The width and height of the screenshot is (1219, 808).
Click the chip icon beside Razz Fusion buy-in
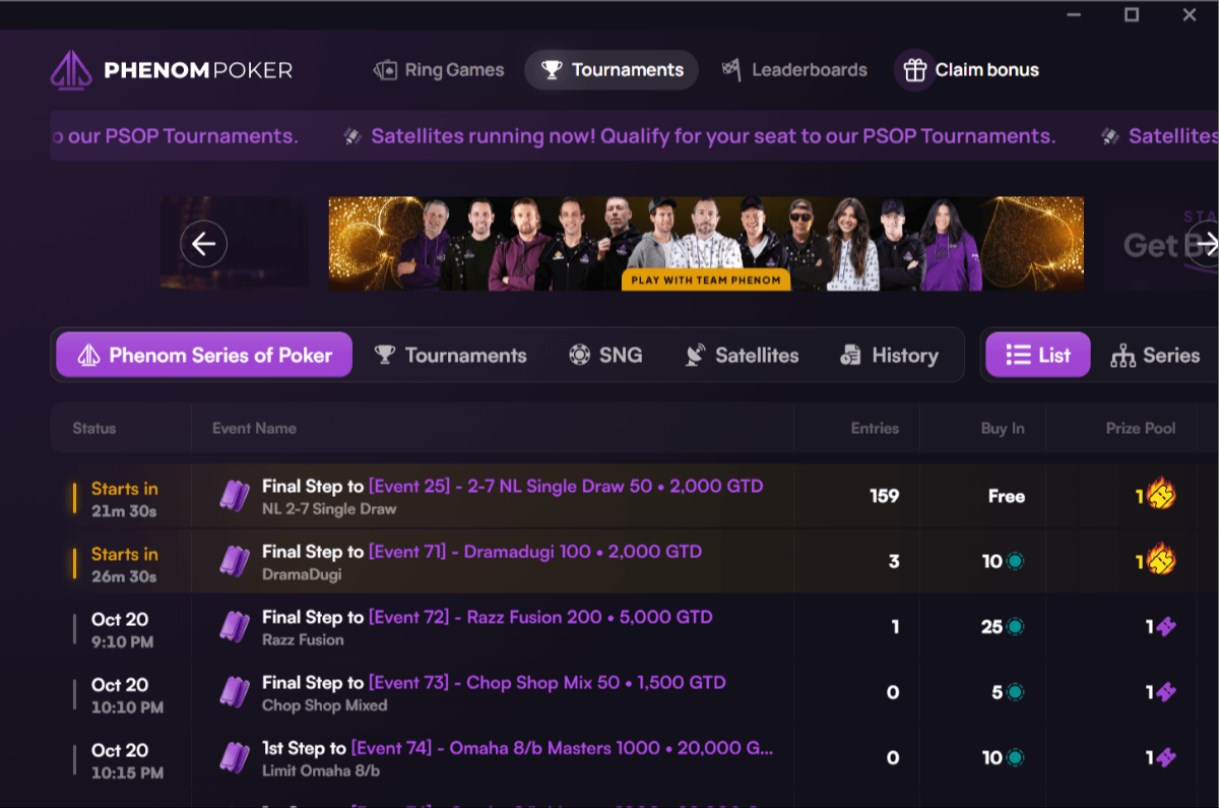[1015, 627]
